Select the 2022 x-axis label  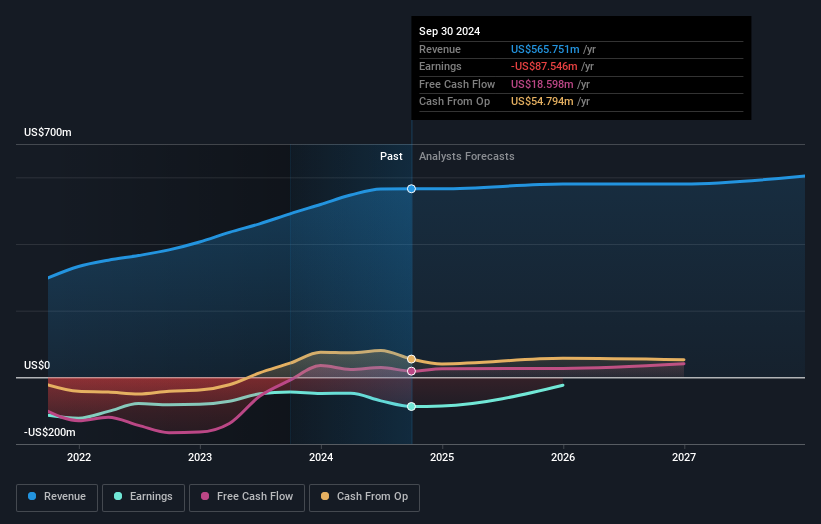click(x=79, y=458)
